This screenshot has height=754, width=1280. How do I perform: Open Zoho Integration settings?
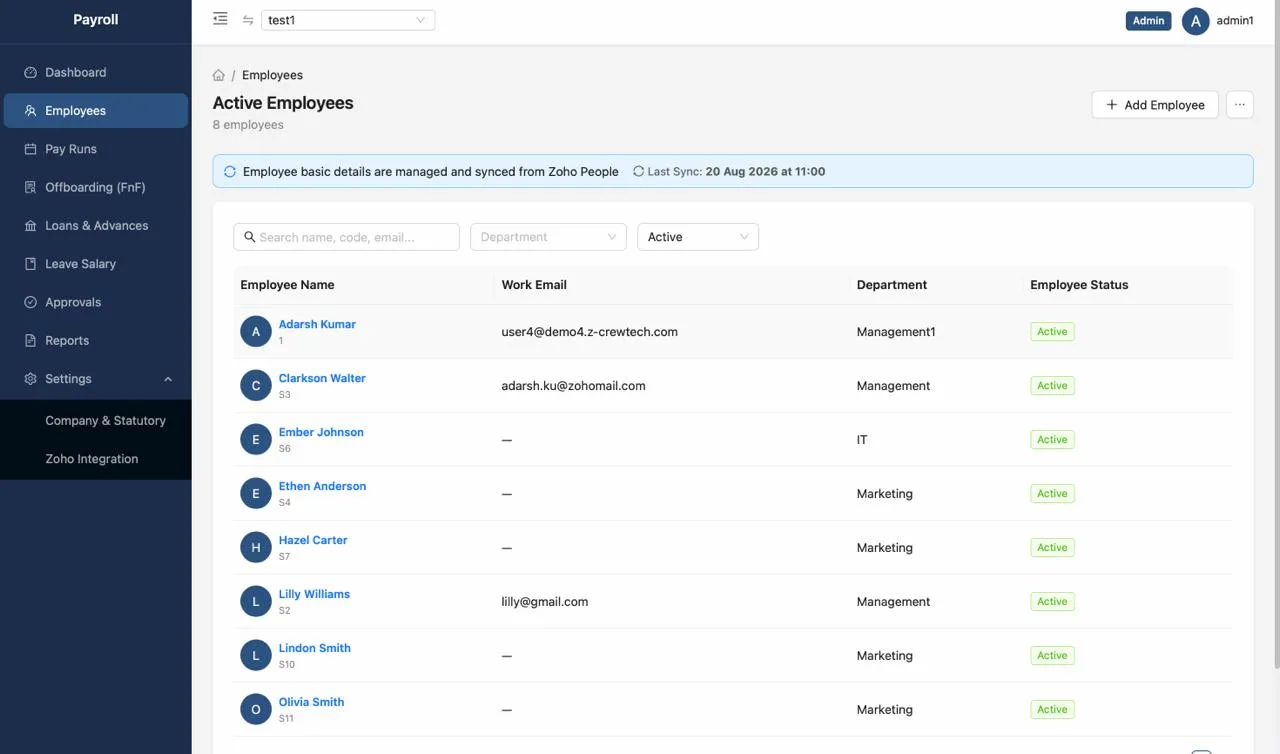[x=96, y=459]
